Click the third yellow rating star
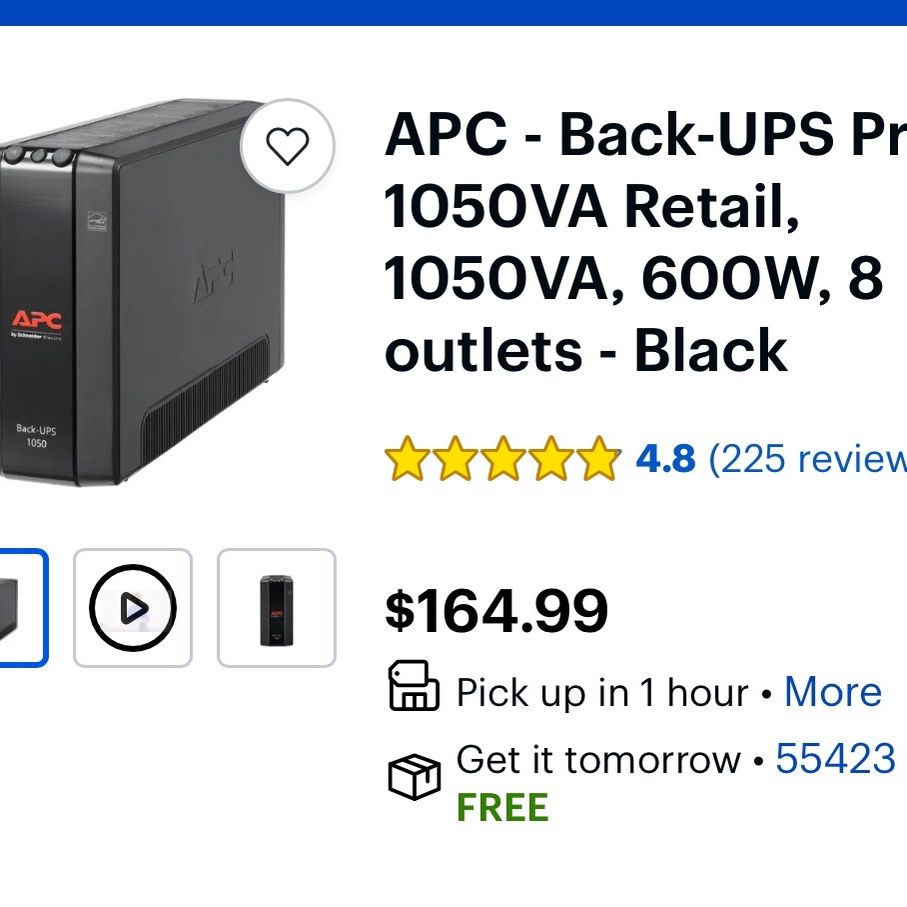Screen dimensions: 907x907 (x=503, y=459)
